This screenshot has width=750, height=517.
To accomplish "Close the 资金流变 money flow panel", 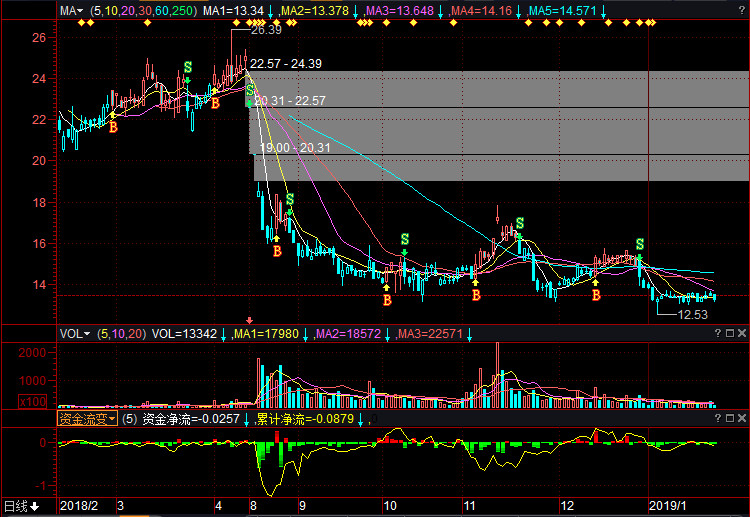I will click(x=741, y=419).
